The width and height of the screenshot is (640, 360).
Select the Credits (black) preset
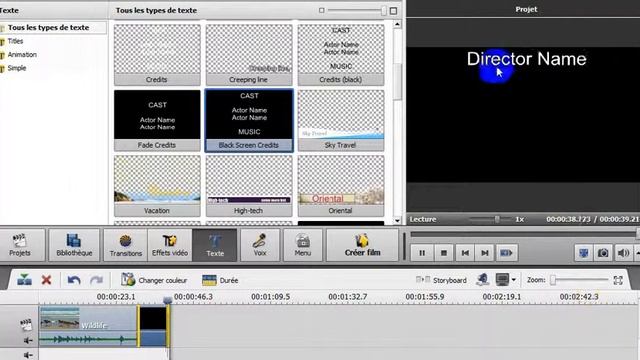coord(341,55)
